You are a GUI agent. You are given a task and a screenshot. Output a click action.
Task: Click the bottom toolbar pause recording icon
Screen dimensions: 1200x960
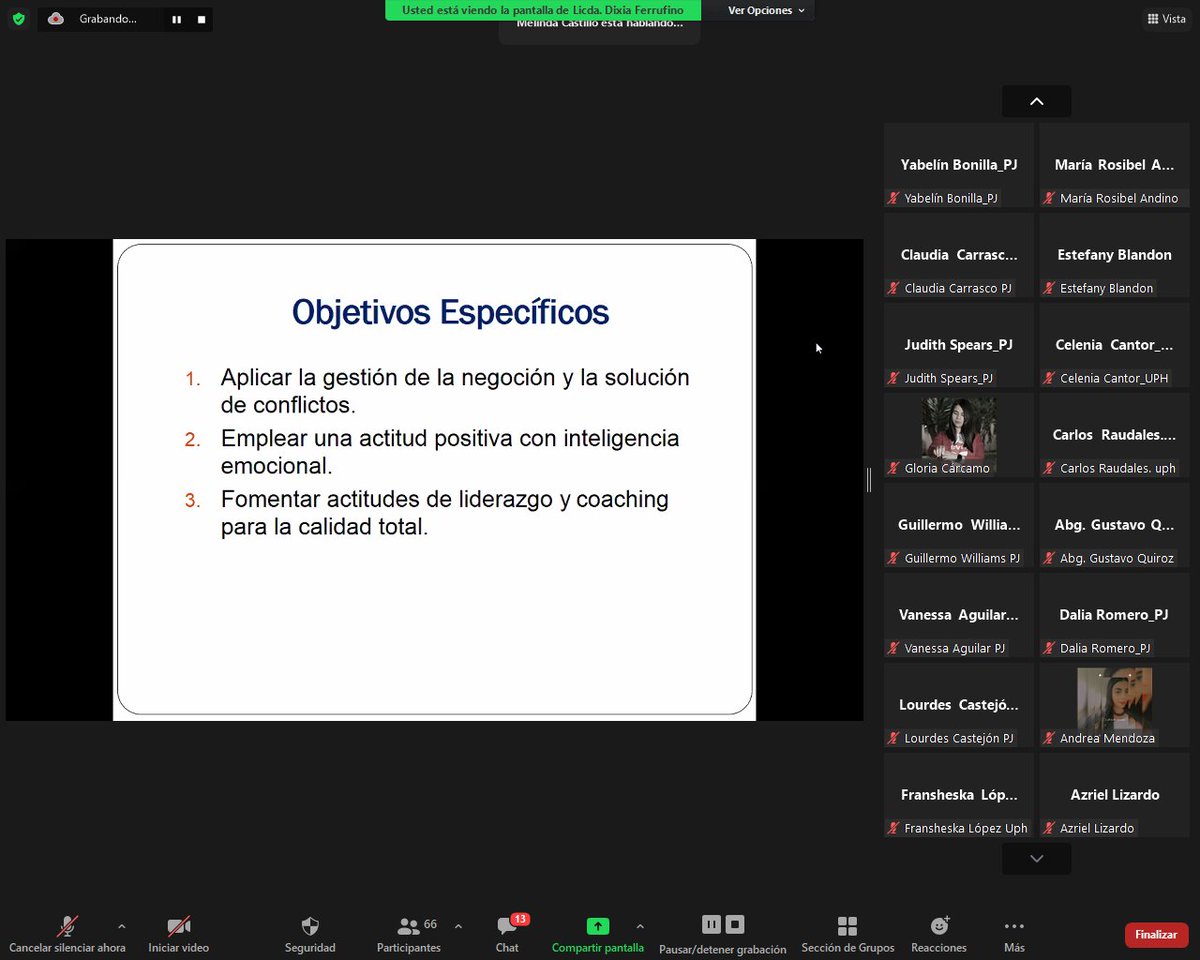[x=711, y=924]
